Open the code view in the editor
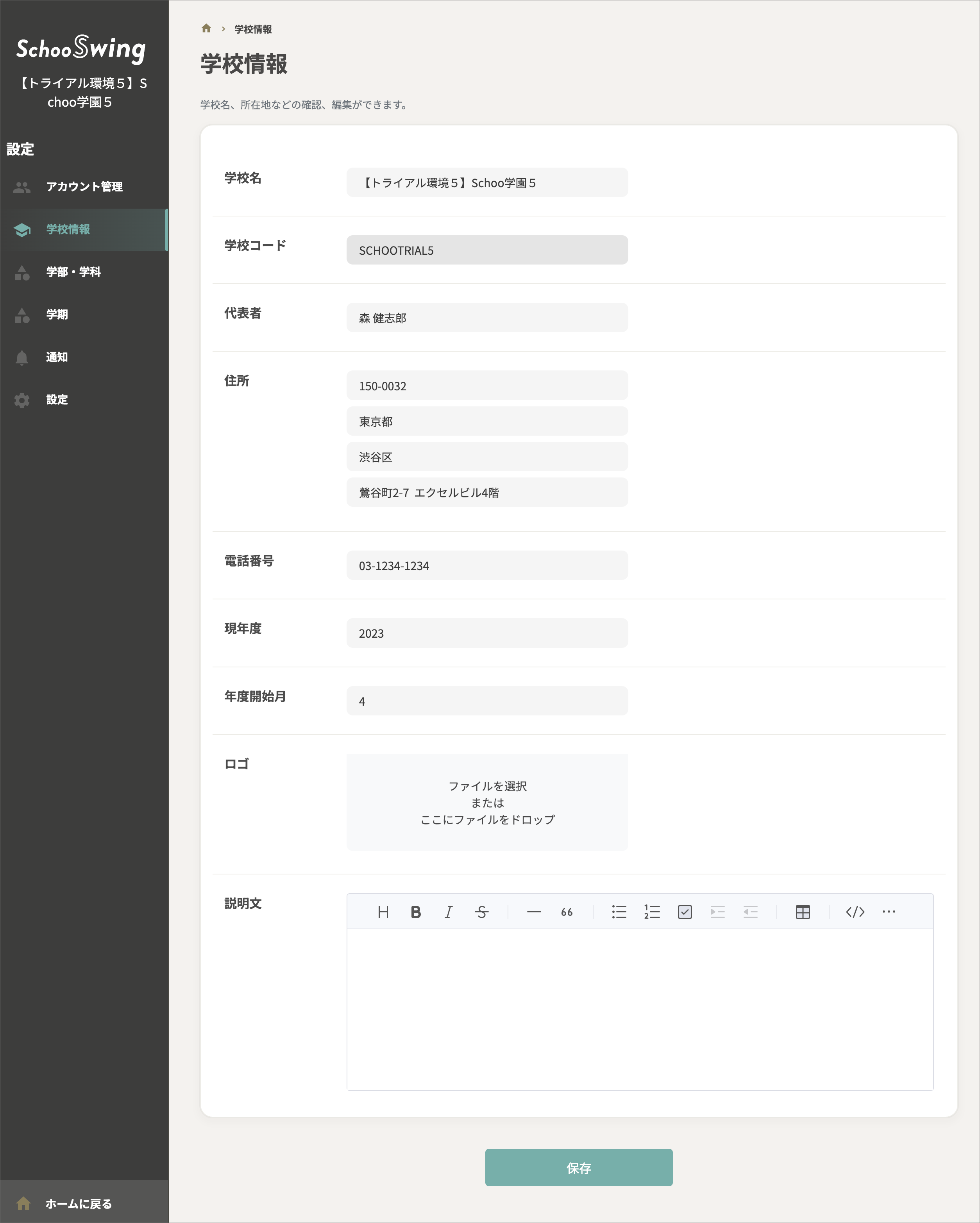Image resolution: width=980 pixels, height=1223 pixels. [854, 912]
